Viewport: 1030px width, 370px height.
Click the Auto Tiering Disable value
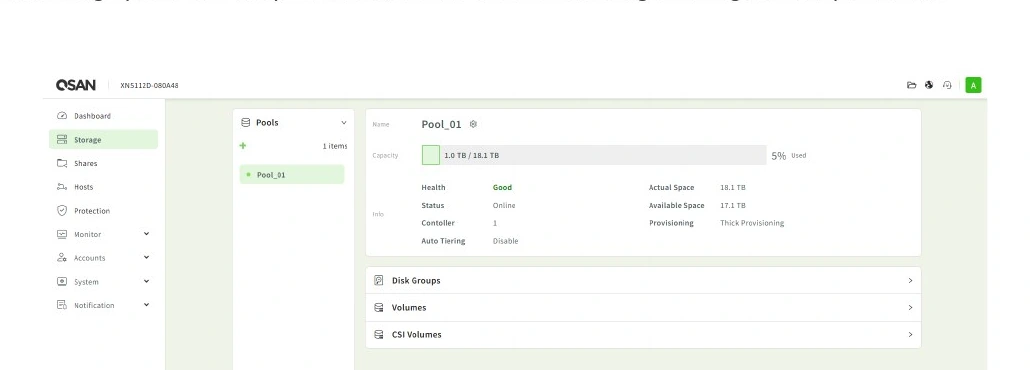[x=505, y=241]
